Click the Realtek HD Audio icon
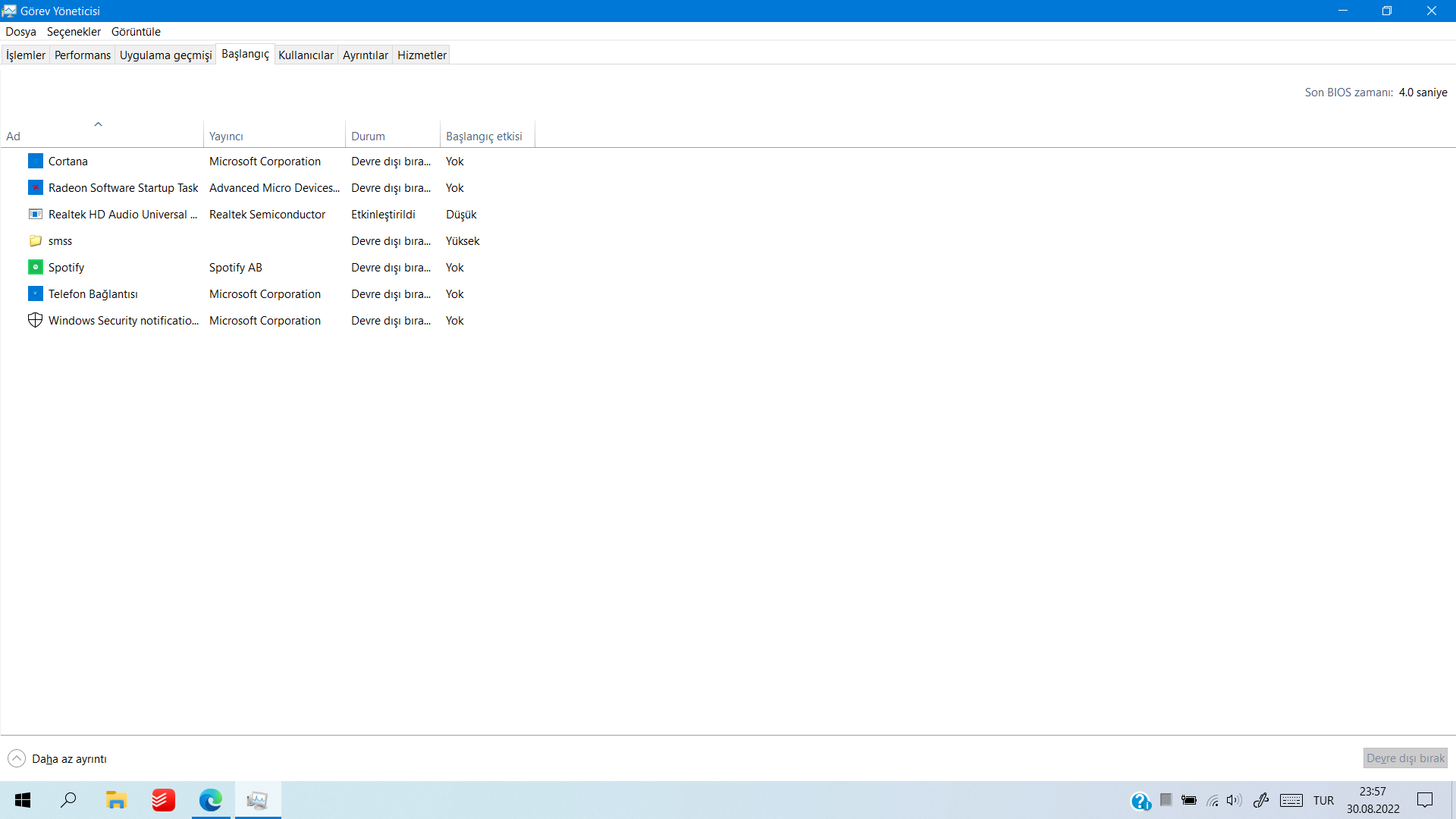This screenshot has width=1456, height=819. tap(36, 214)
